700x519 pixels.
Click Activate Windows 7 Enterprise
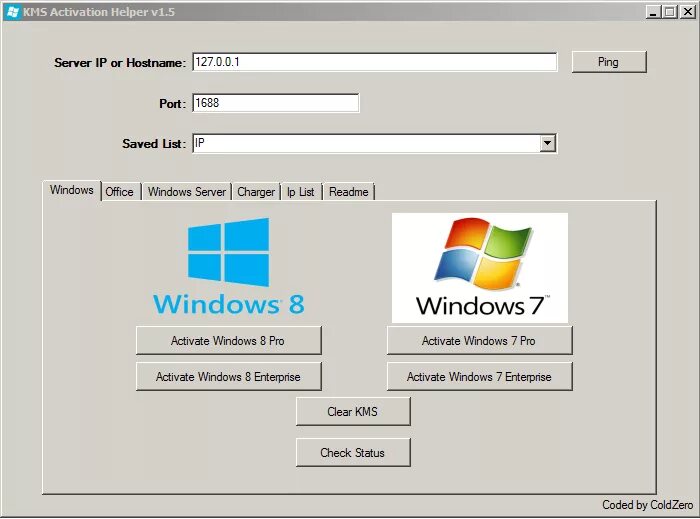pos(479,377)
